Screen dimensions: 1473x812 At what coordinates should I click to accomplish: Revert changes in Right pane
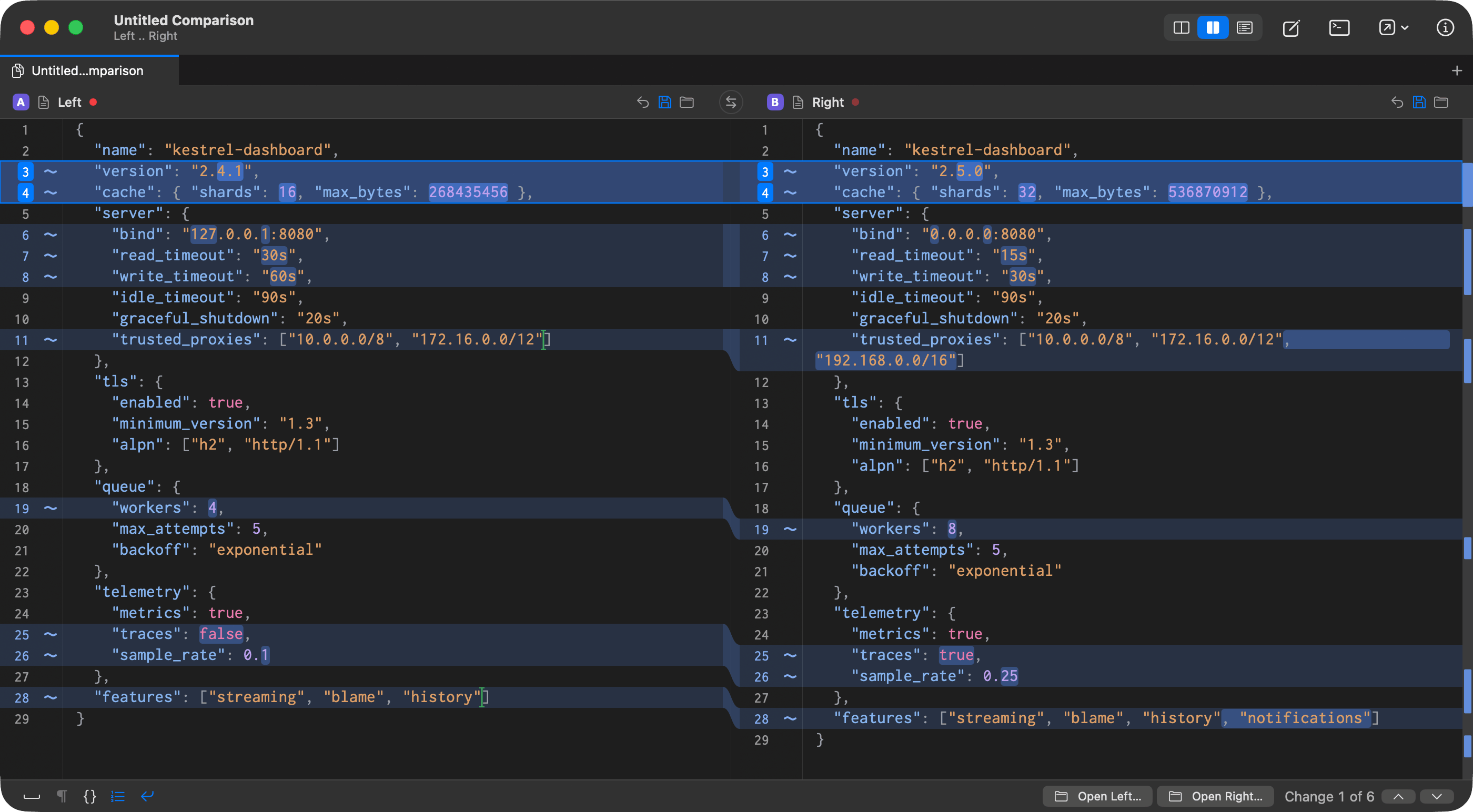(1397, 103)
